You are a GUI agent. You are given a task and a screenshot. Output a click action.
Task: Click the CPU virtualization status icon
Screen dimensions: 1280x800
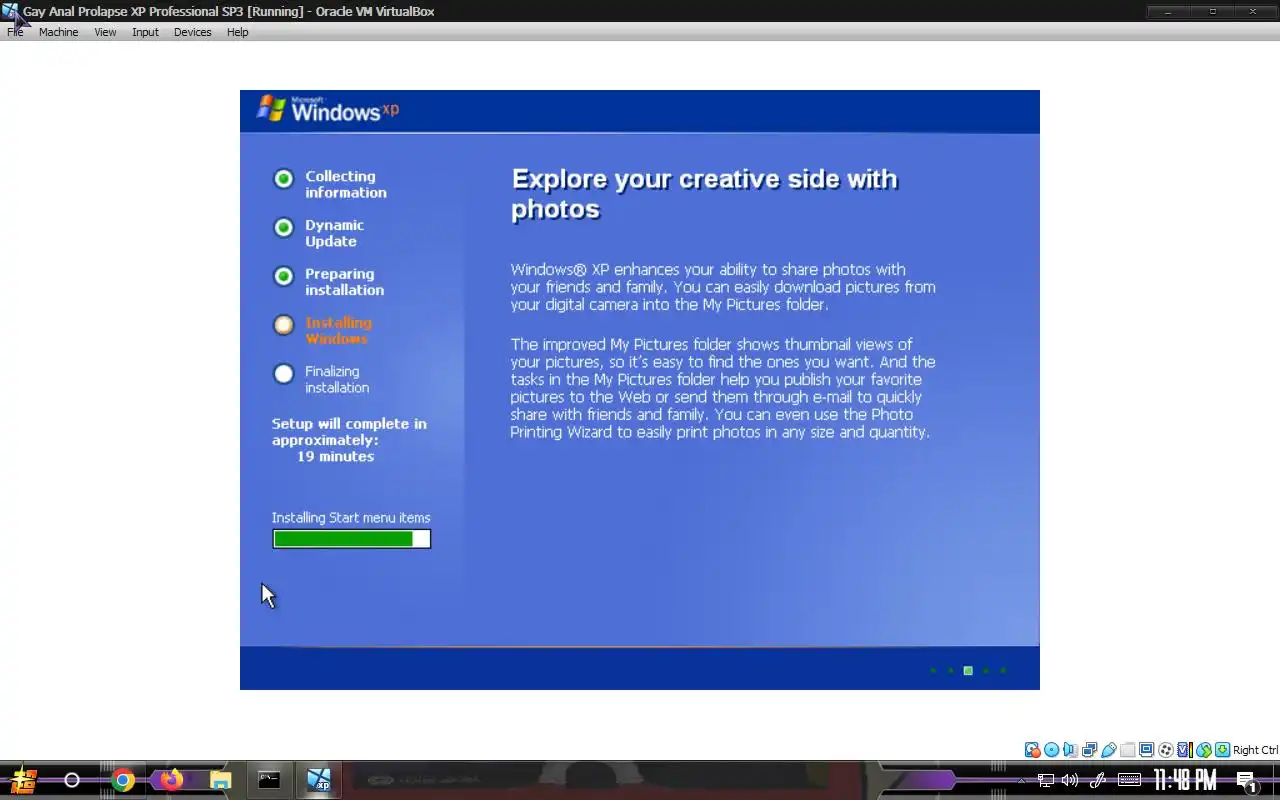click(1184, 750)
